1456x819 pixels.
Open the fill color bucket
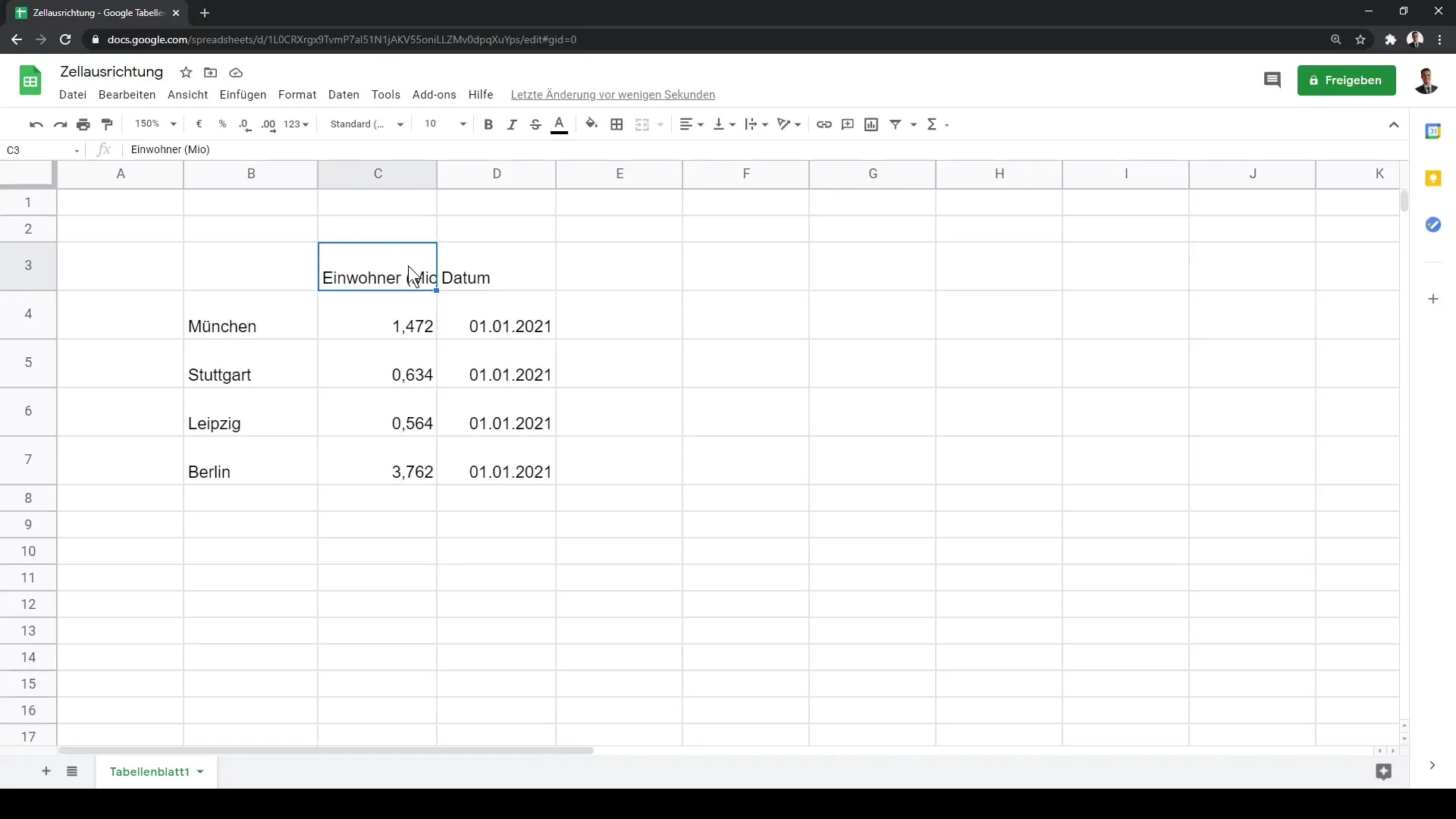(591, 124)
